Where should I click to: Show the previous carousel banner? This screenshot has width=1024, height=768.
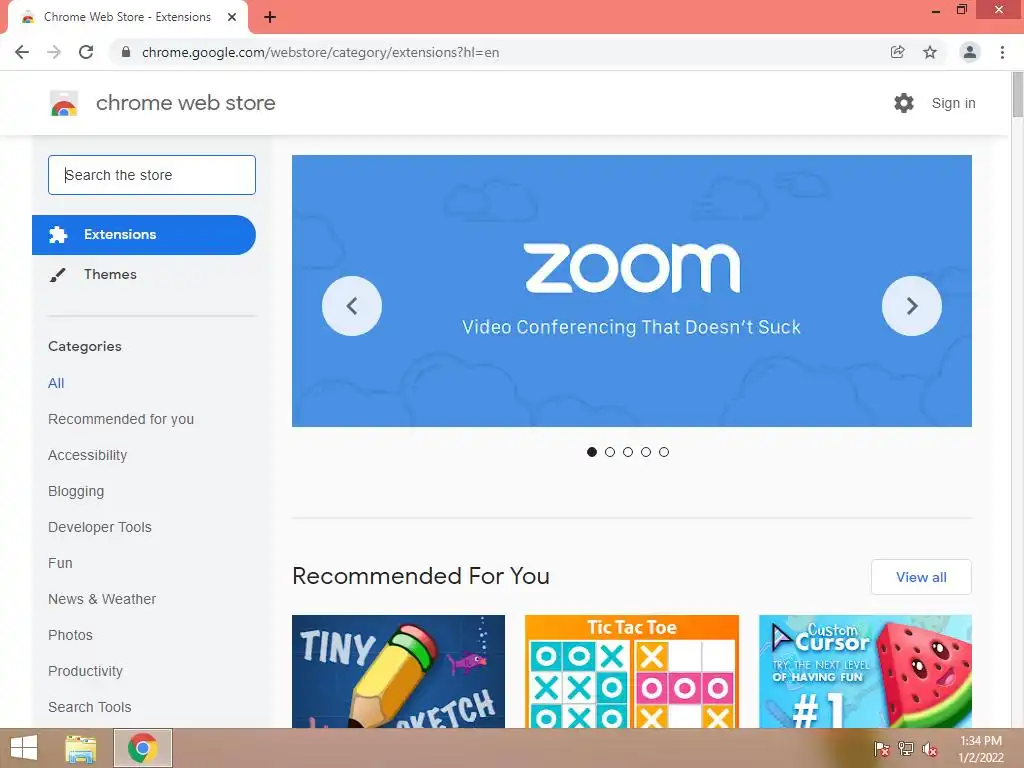coord(352,306)
